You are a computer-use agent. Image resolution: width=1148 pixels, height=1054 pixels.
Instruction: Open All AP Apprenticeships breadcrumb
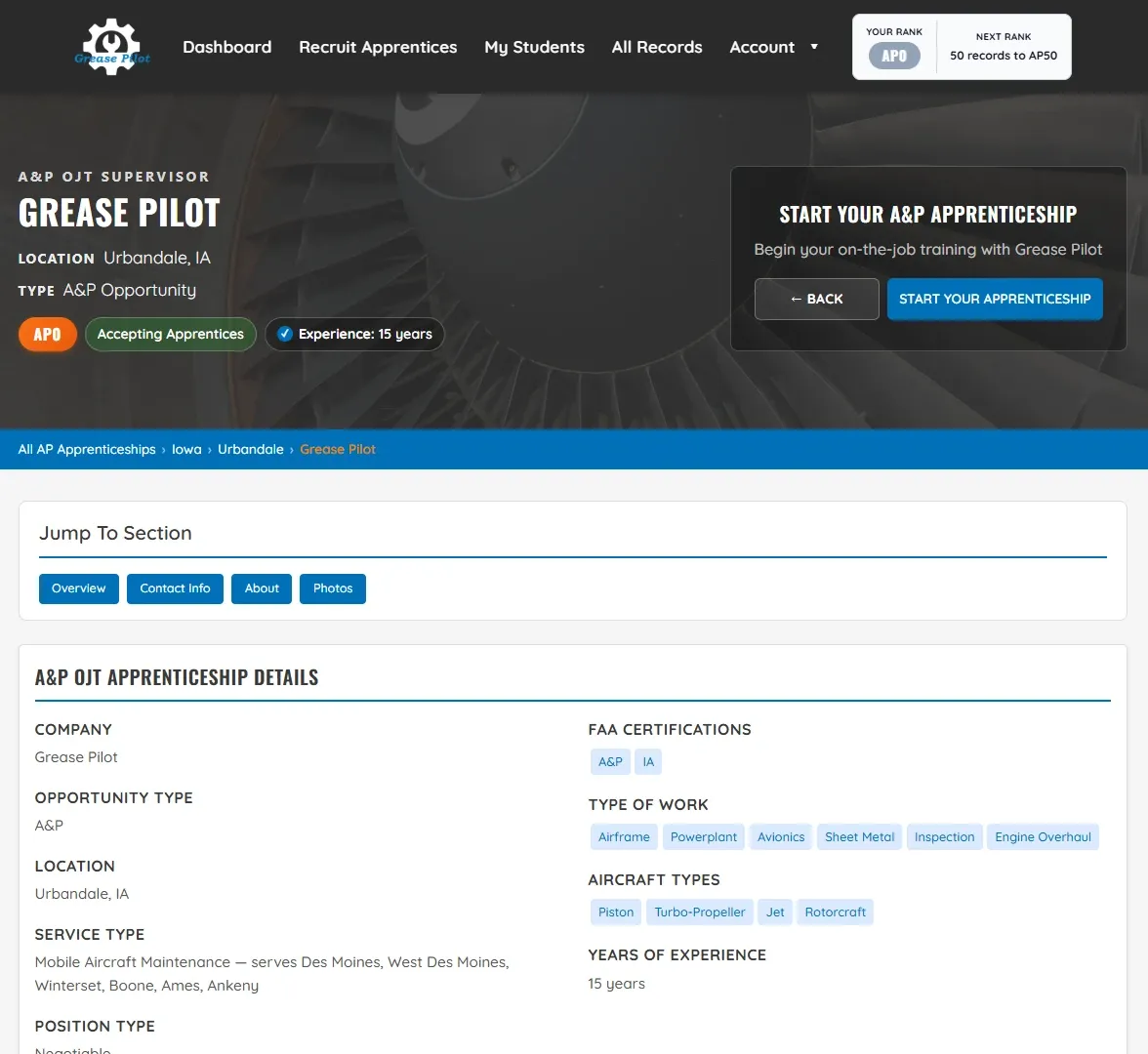click(87, 449)
